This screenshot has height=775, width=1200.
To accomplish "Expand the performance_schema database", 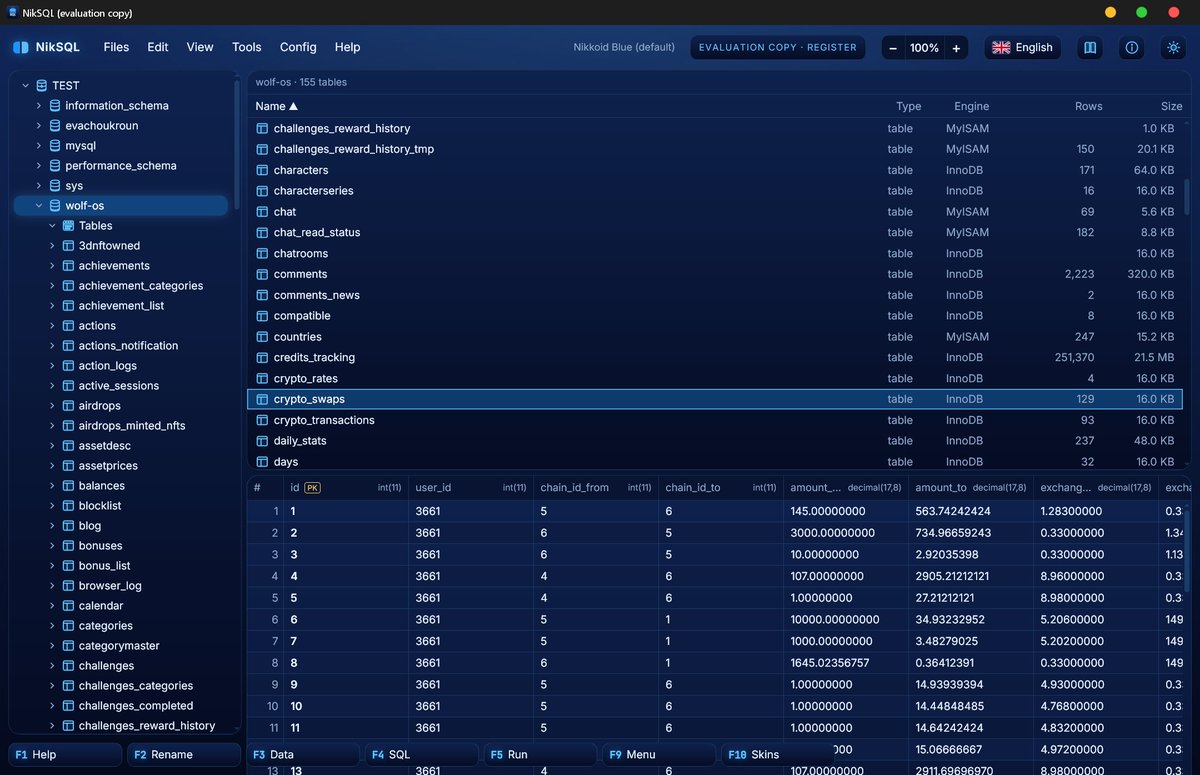I will click(40, 166).
